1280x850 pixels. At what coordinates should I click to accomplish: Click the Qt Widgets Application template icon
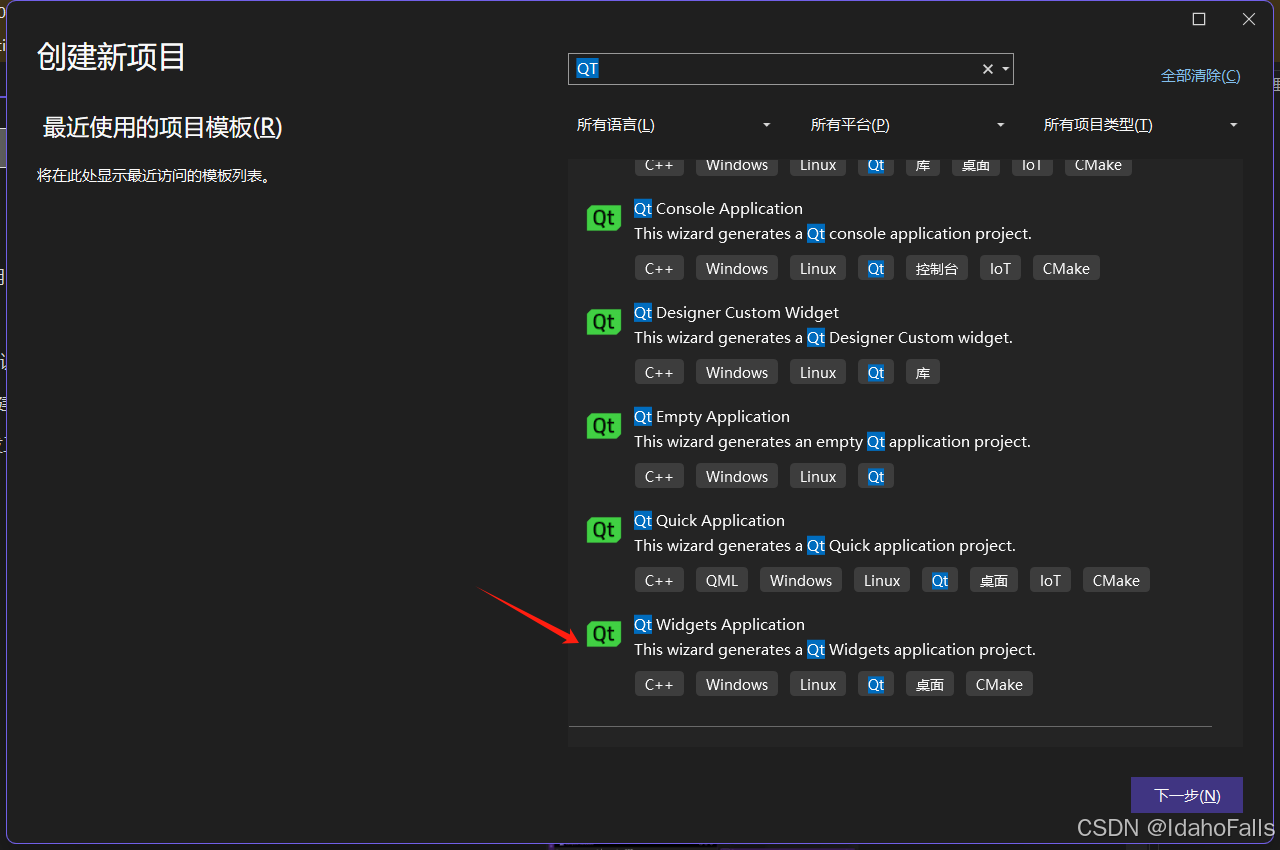(x=604, y=633)
